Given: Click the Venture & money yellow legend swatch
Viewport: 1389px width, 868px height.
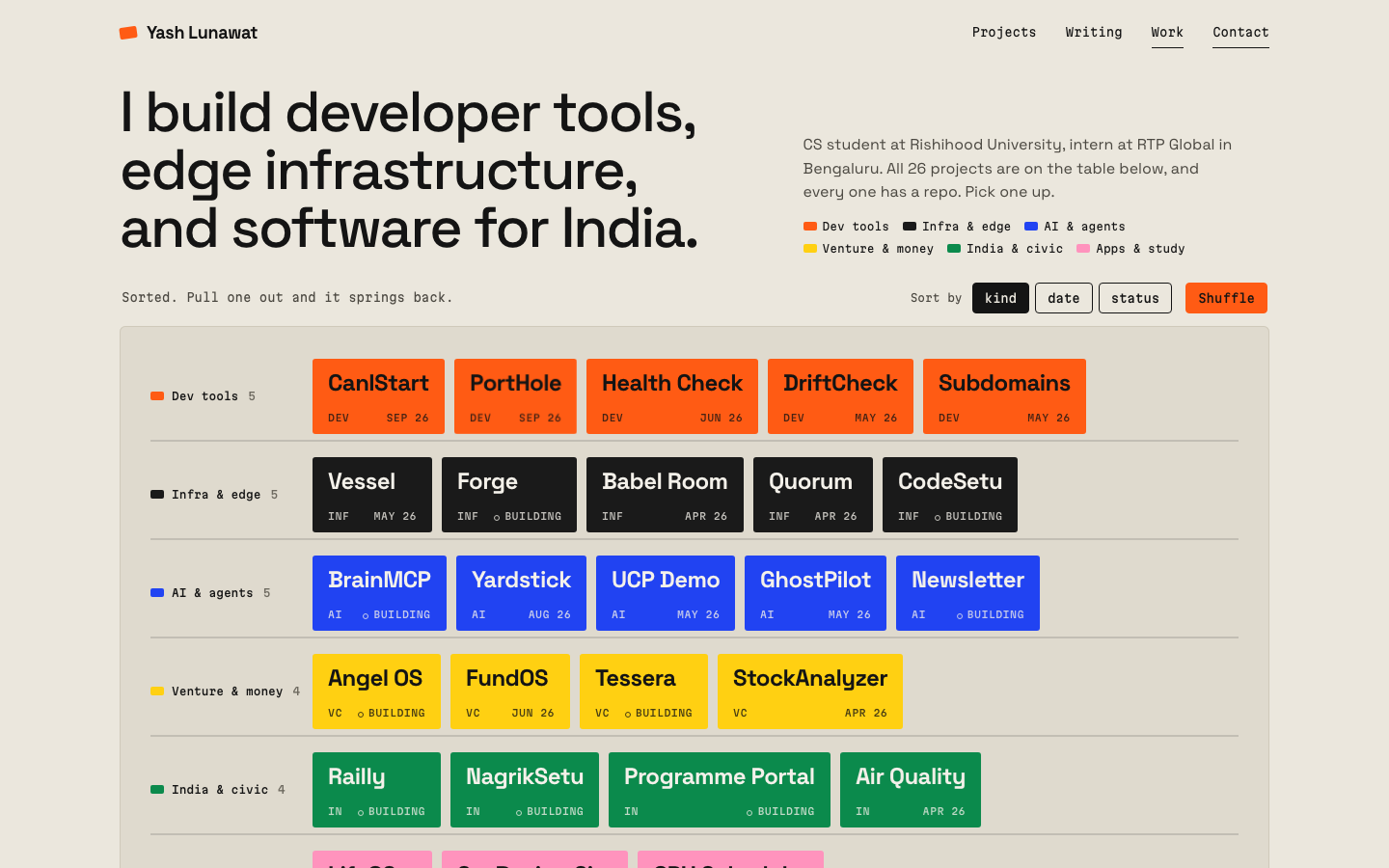Looking at the screenshot, I should point(810,249).
